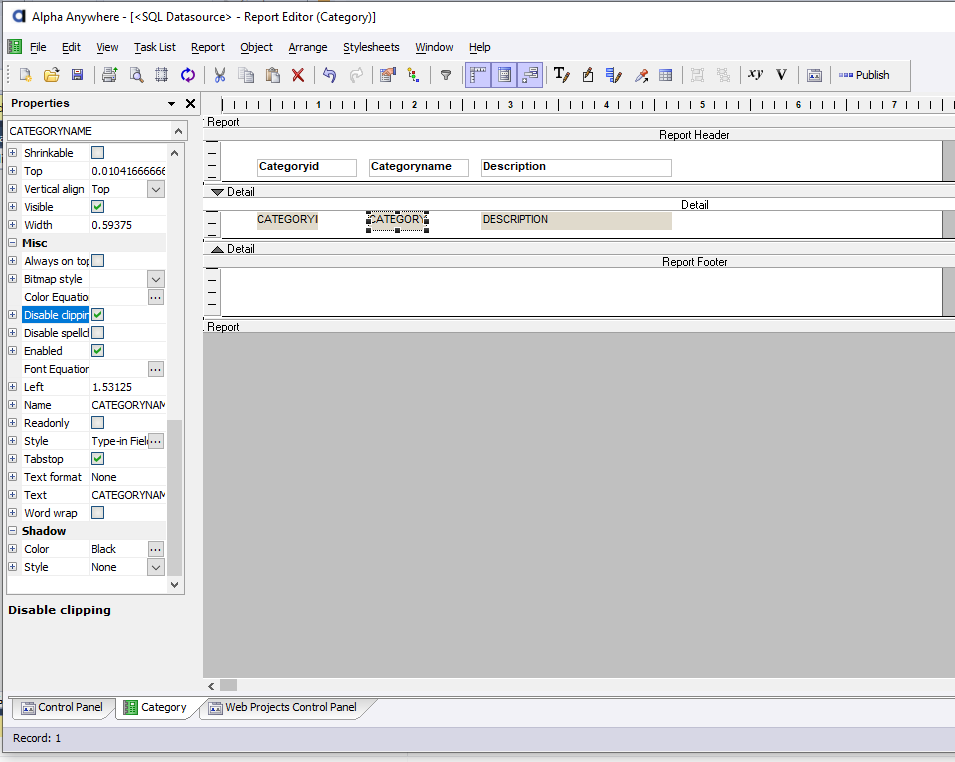Open the Properties panel menu arrow

pos(171,104)
